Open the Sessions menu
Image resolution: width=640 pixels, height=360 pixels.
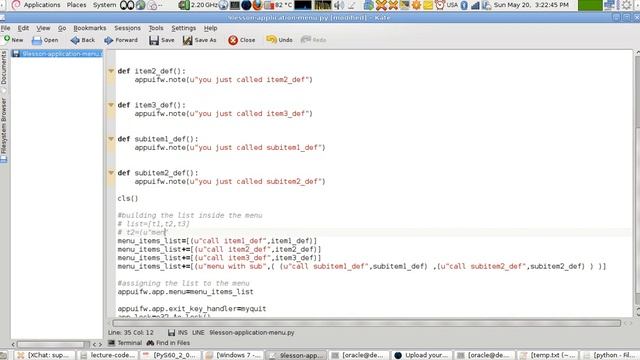point(127,28)
